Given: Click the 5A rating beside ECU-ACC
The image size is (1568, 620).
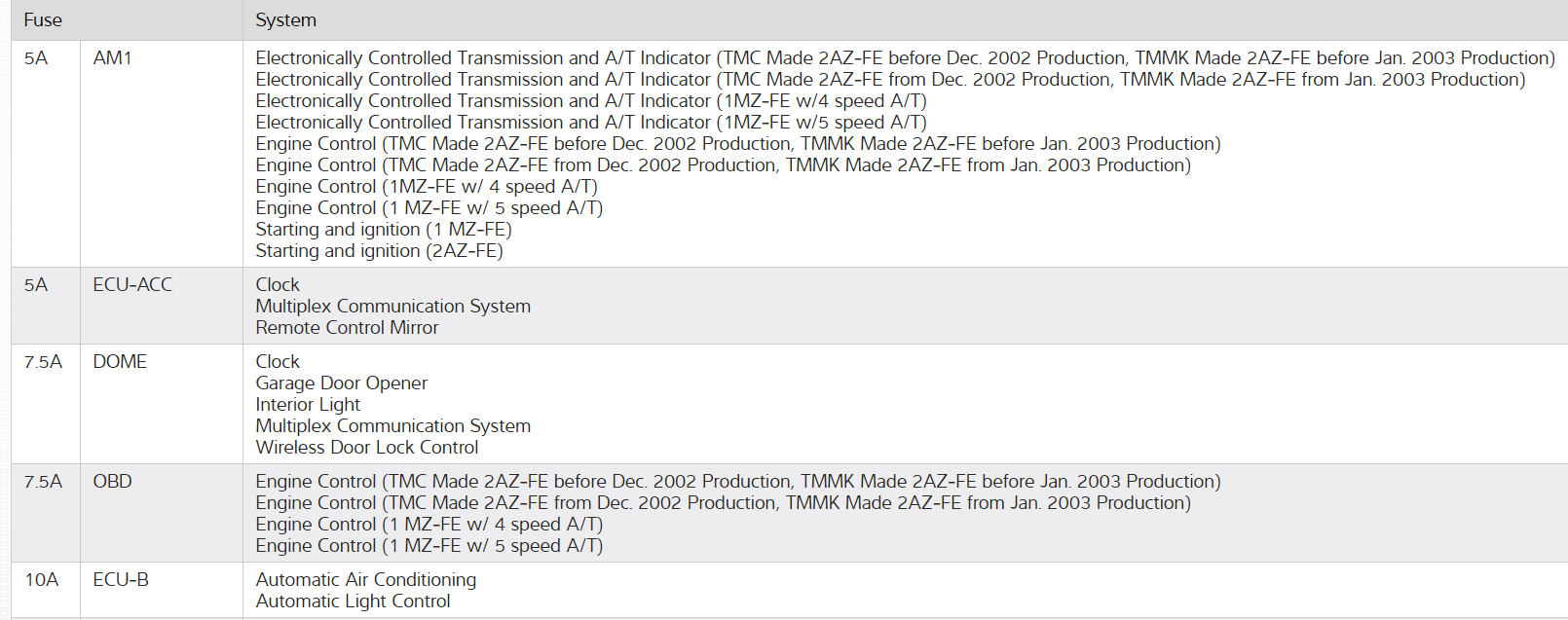Looking at the screenshot, I should 36,285.
